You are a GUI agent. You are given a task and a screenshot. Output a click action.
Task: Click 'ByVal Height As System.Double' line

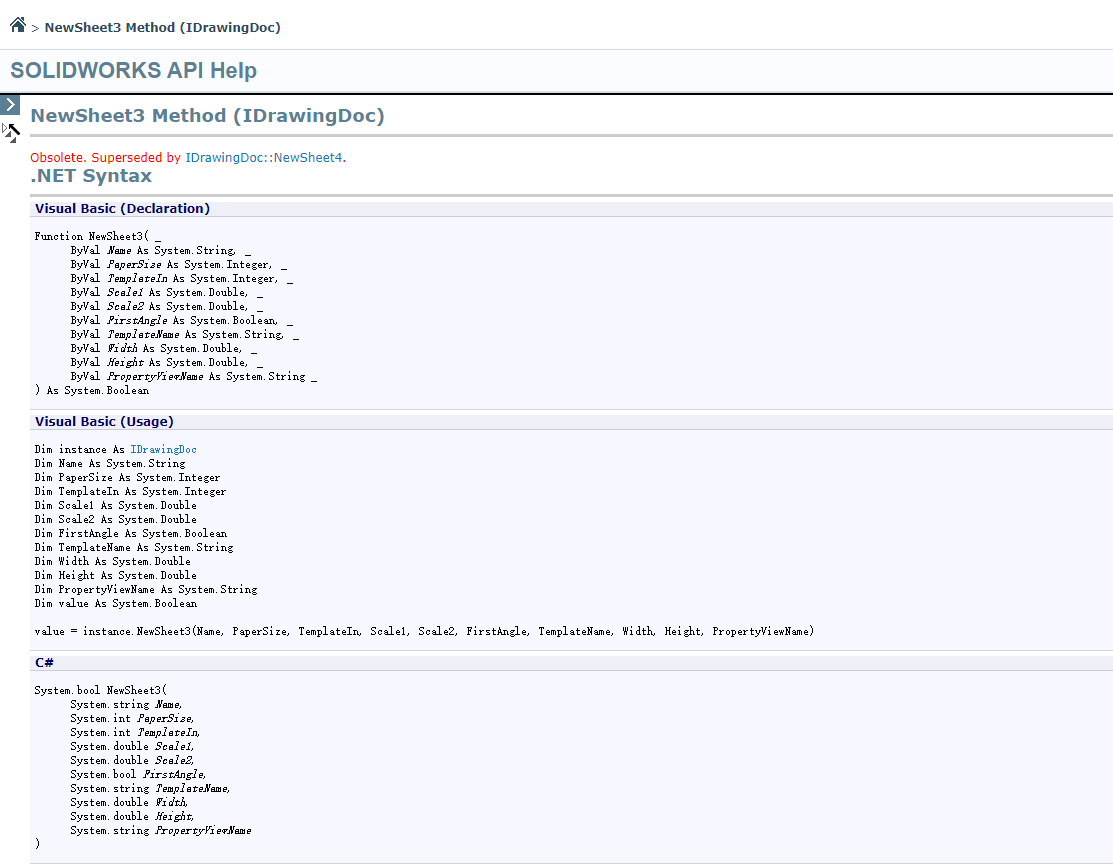166,363
